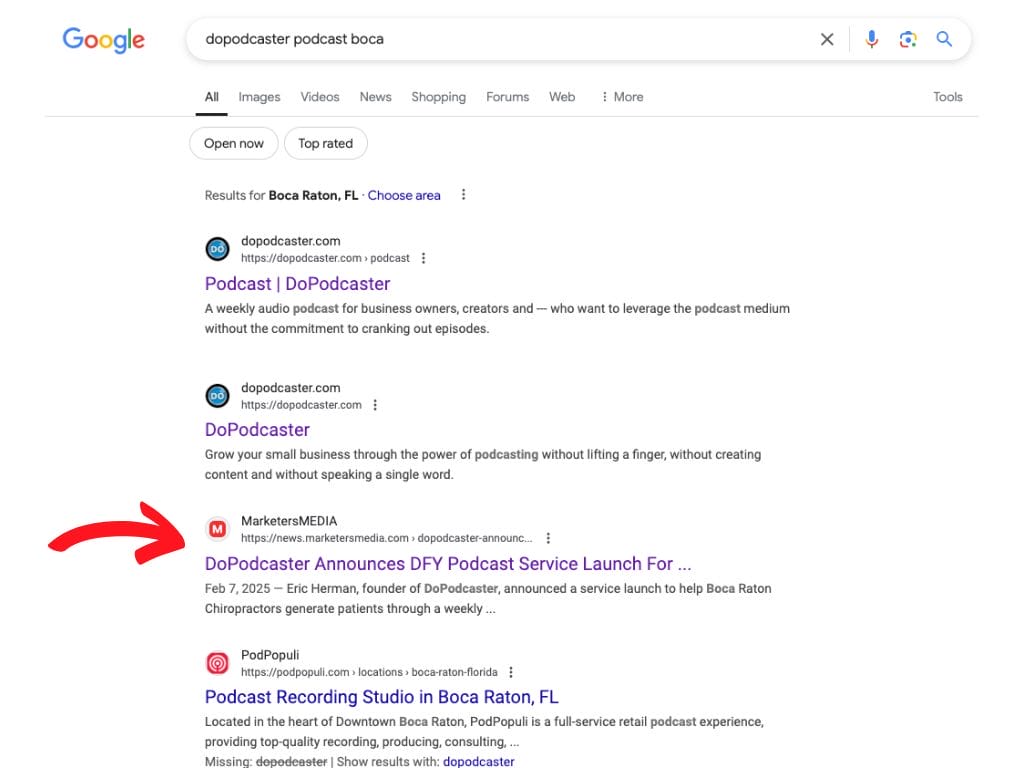The height and width of the screenshot is (768, 1024).
Task: Click the Google logo
Action: 103,40
